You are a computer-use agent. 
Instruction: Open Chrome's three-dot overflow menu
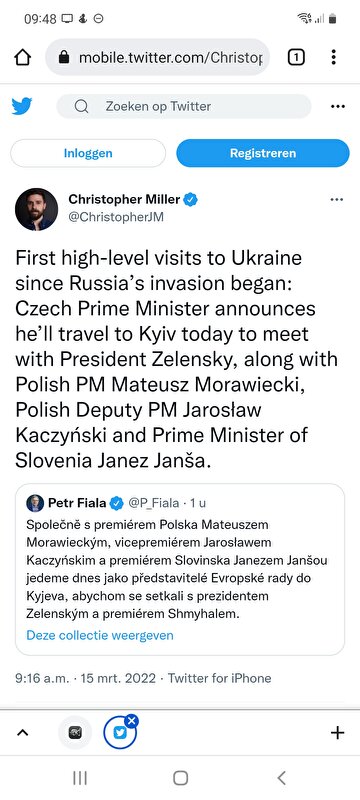point(333,57)
